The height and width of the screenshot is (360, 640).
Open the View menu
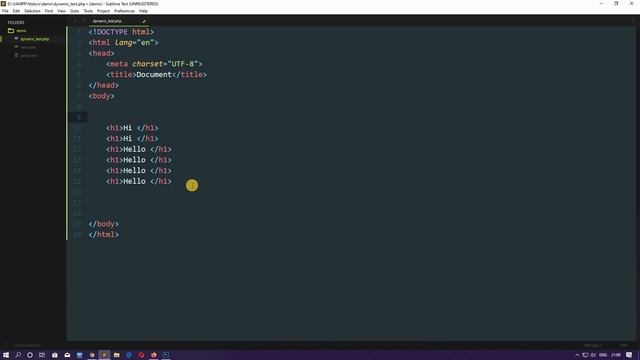click(61, 11)
